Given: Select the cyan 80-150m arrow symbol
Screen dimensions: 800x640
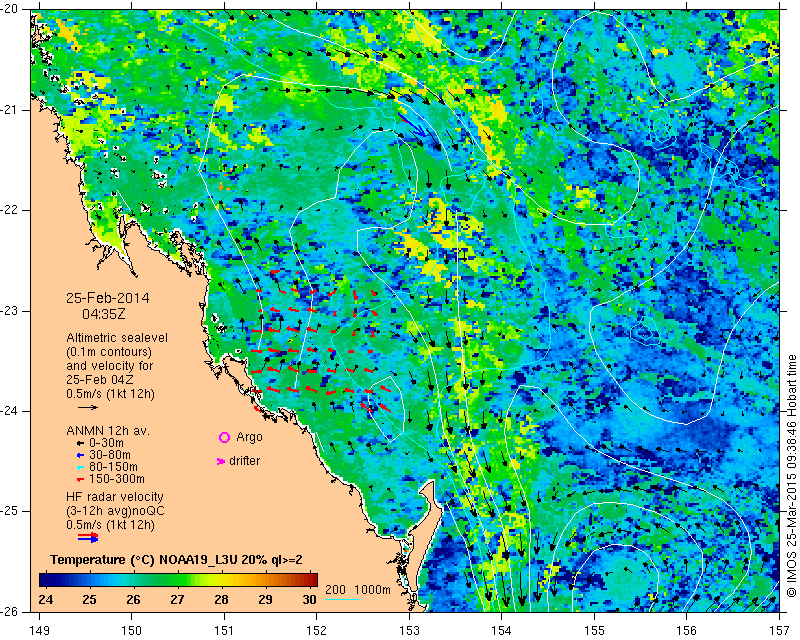Looking at the screenshot, I should tap(81, 467).
